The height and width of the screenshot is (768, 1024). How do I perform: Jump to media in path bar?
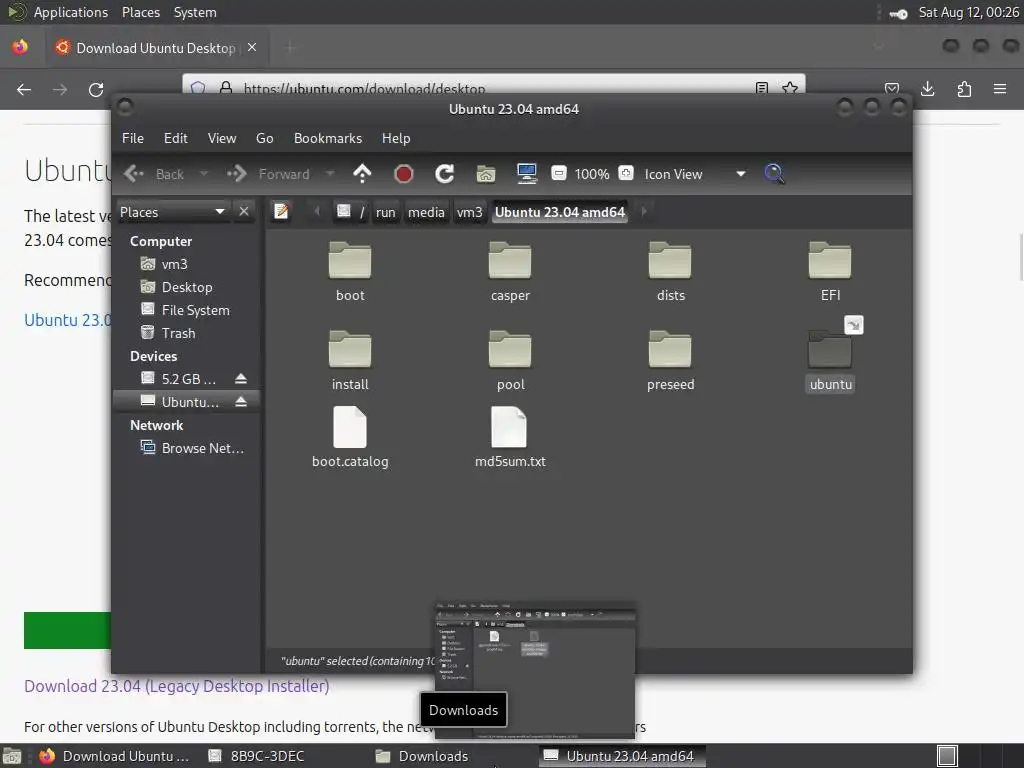[426, 212]
